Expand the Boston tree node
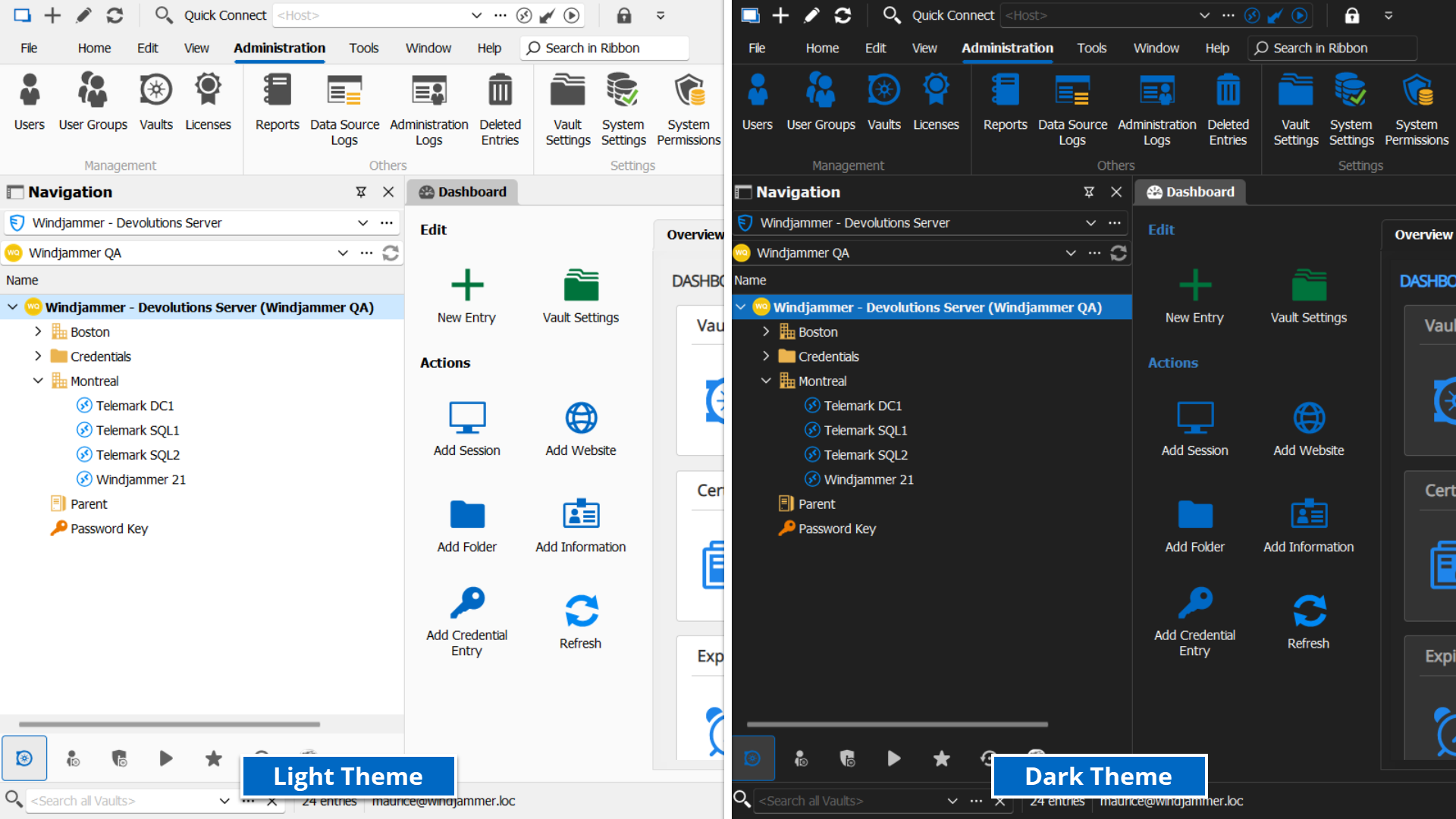Viewport: 1456px width, 819px height. [x=37, y=331]
